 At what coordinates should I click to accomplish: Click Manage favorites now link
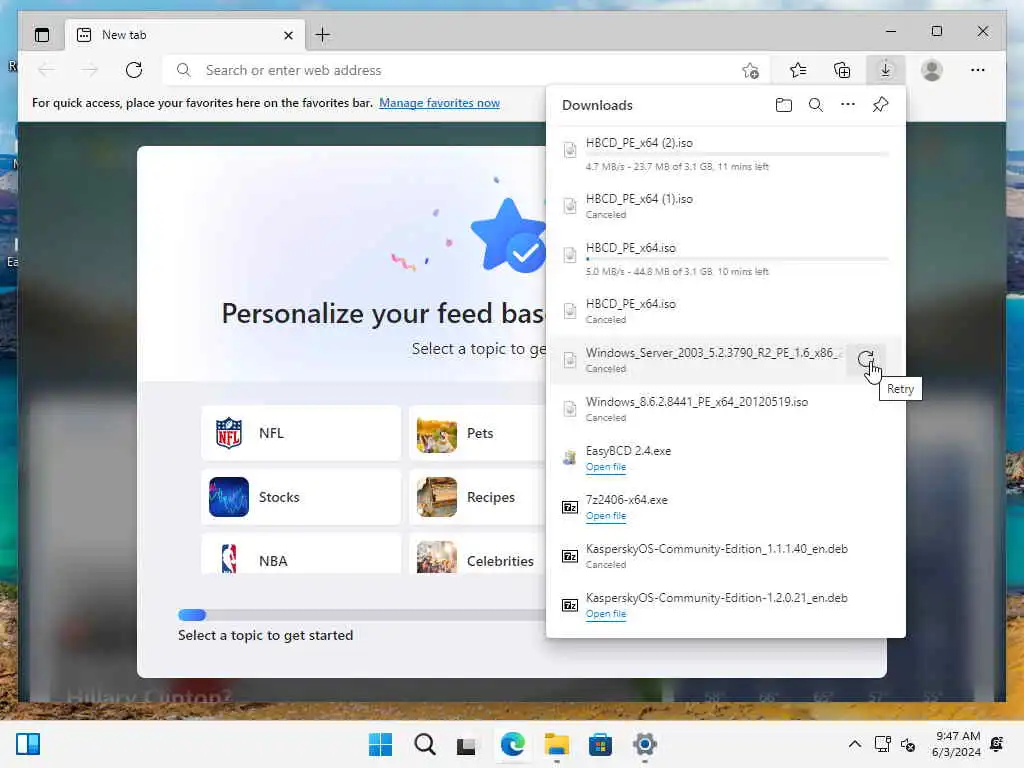tap(439, 103)
